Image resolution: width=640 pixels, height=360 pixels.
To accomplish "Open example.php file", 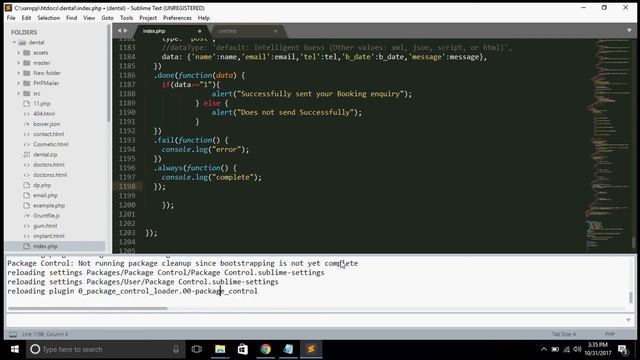I will 49,206.
